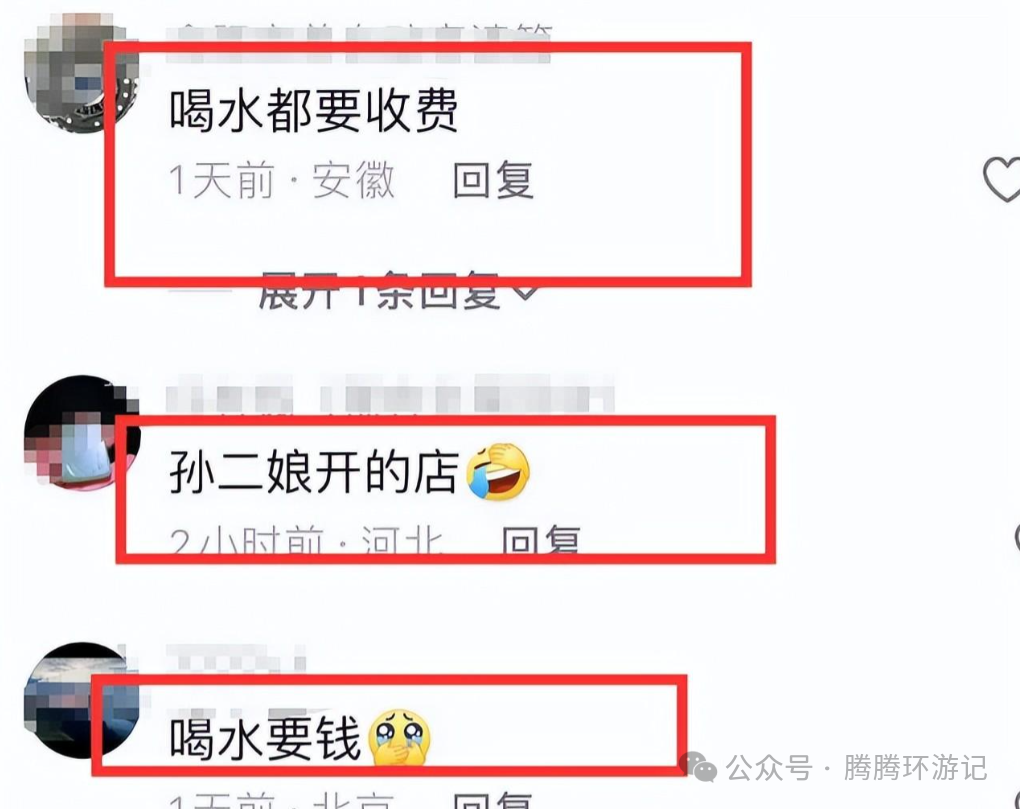The height and width of the screenshot is (809, 1020).
Task: Open third commenter's blurred username
Action: [235, 657]
